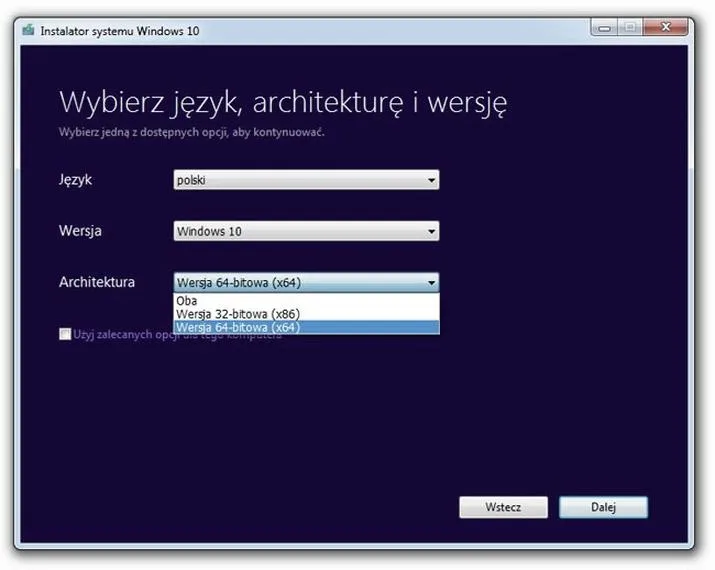Click the Wersja label

click(x=80, y=231)
